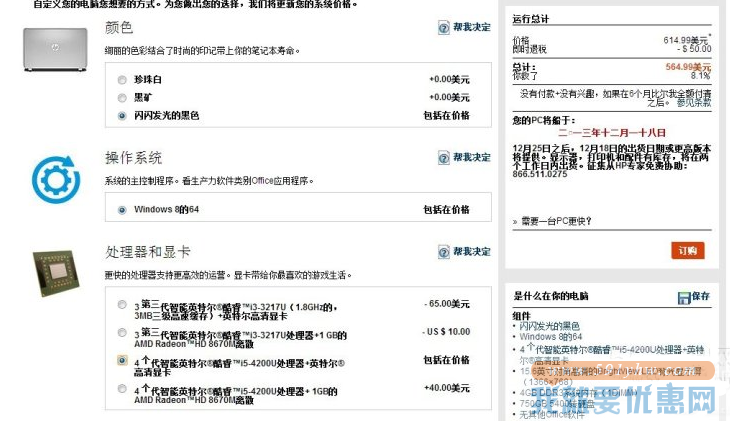Click the silver HP laptop image
Image resolution: width=730 pixels, height=424 pixels.
click(x=55, y=49)
